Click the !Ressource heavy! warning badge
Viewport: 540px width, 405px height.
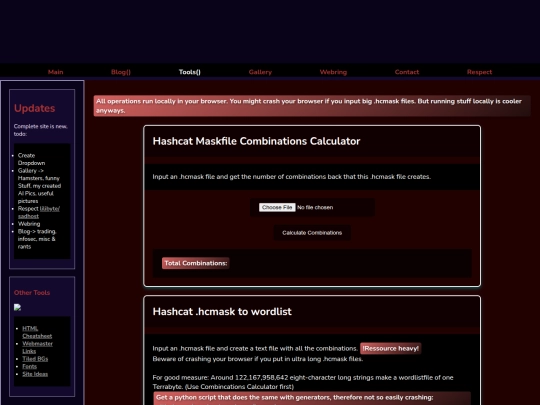point(391,349)
